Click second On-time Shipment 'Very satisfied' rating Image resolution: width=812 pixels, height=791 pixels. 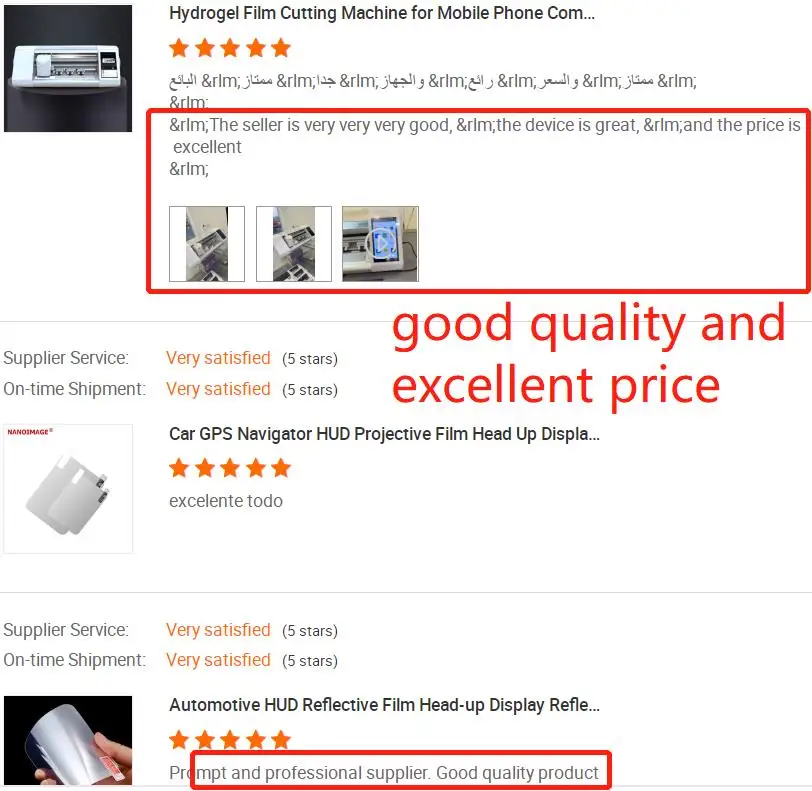[x=218, y=660]
